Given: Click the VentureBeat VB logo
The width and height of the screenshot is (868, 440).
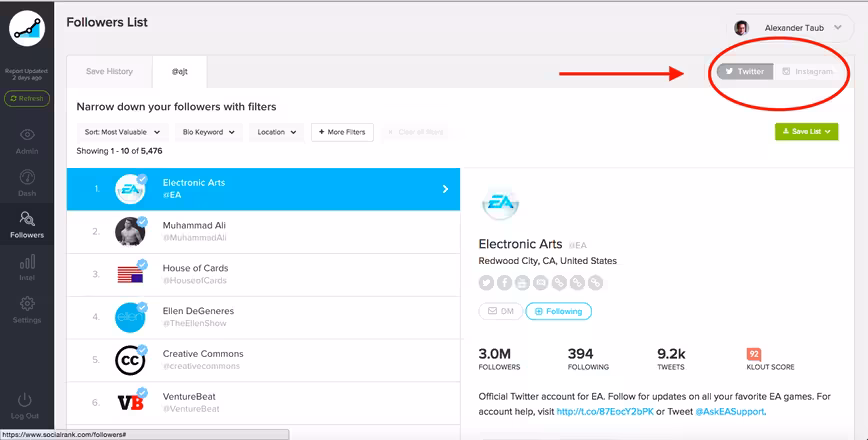Looking at the screenshot, I should (x=130, y=402).
